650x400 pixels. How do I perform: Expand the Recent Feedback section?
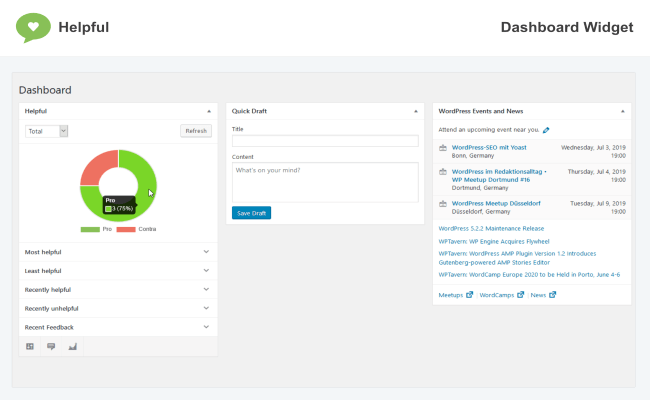205,327
